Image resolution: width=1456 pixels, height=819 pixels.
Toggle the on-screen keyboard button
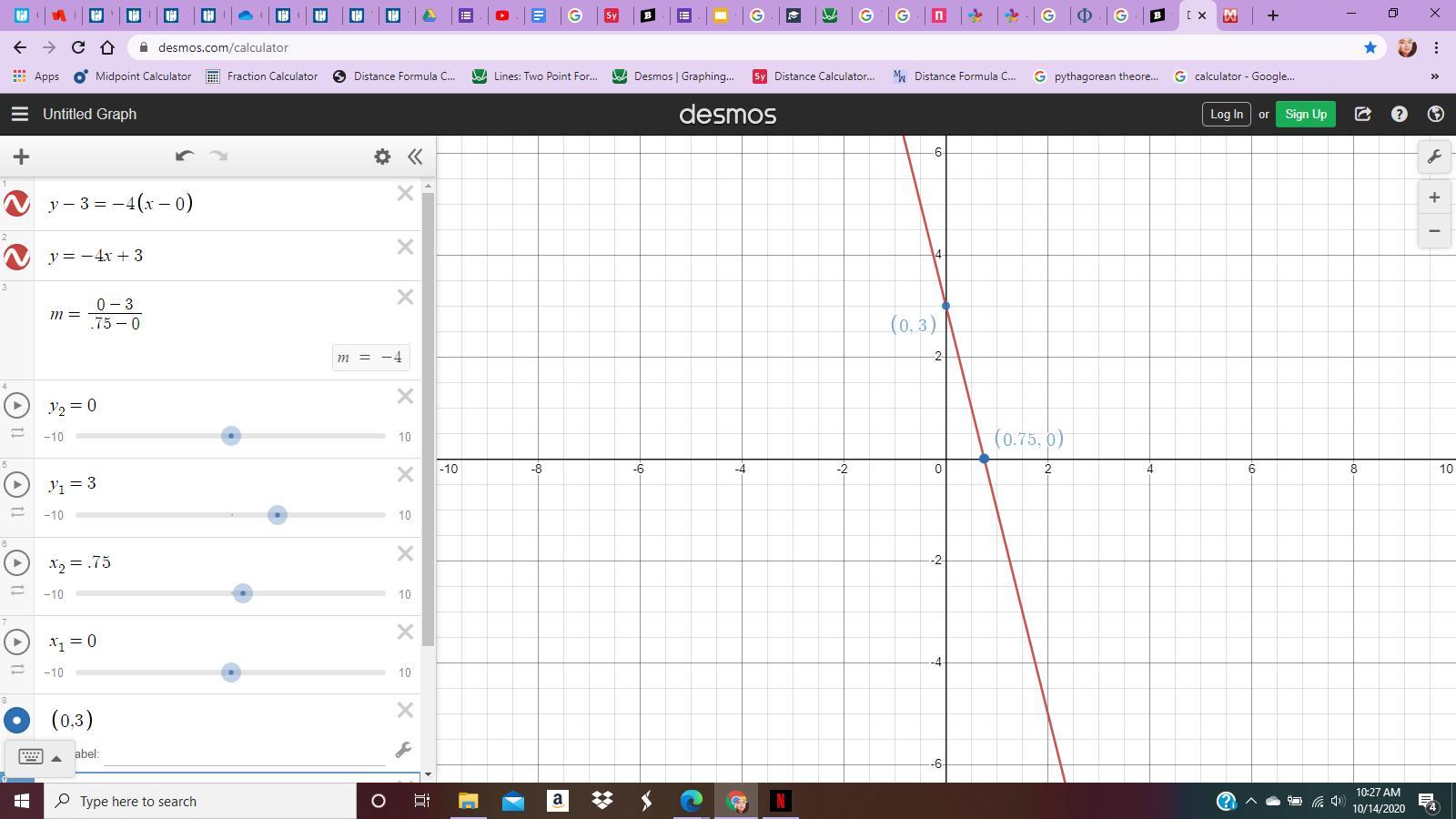click(x=38, y=757)
